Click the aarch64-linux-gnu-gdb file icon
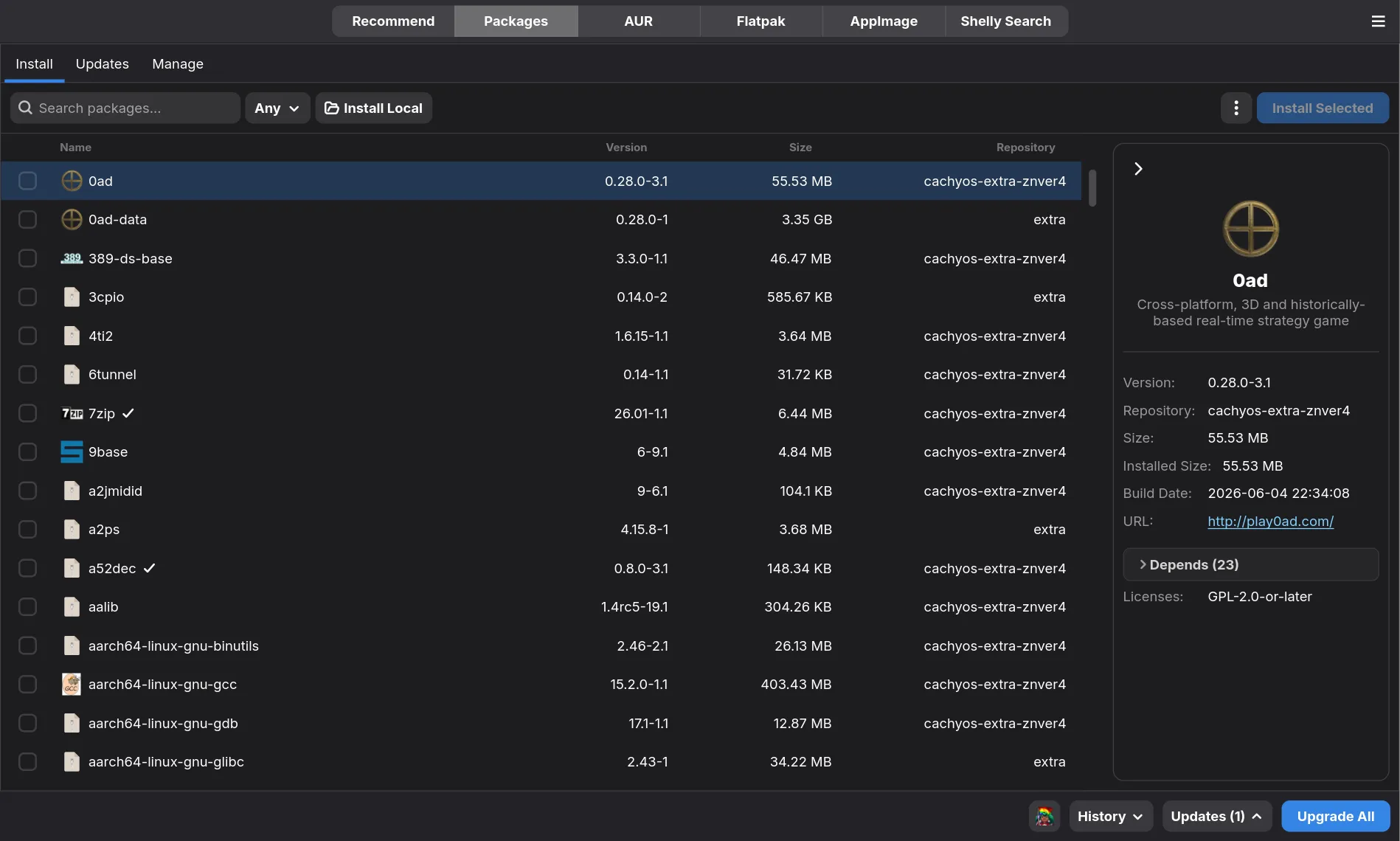The width and height of the screenshot is (1400, 841). click(x=72, y=723)
